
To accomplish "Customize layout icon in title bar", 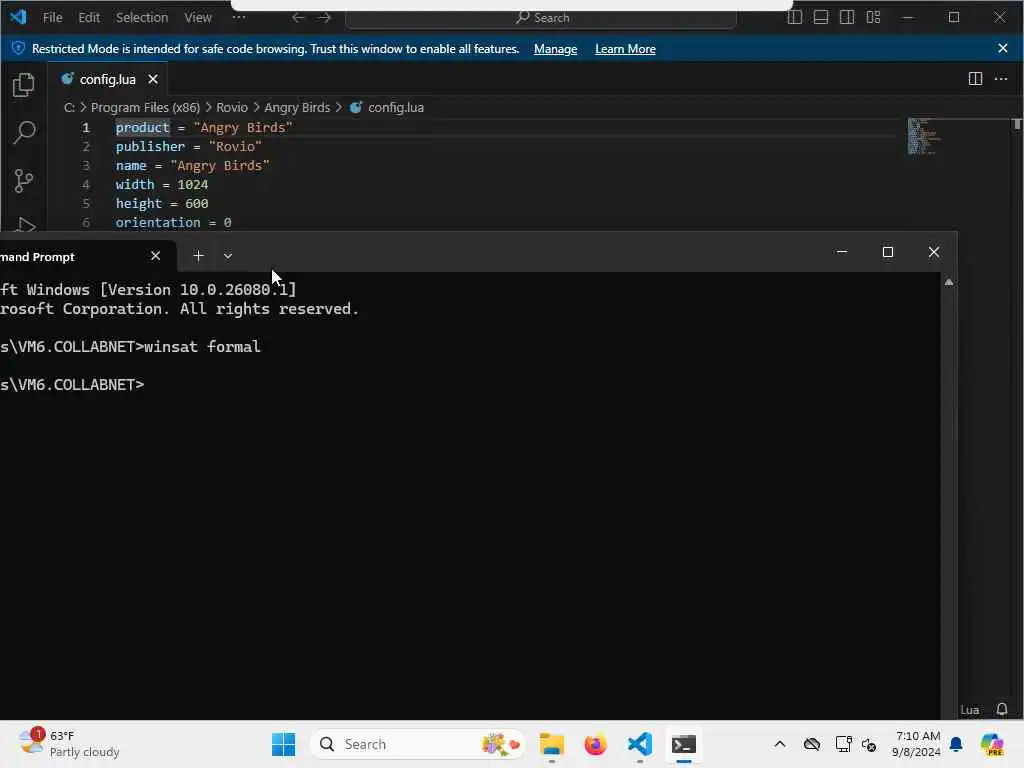I will point(873,18).
